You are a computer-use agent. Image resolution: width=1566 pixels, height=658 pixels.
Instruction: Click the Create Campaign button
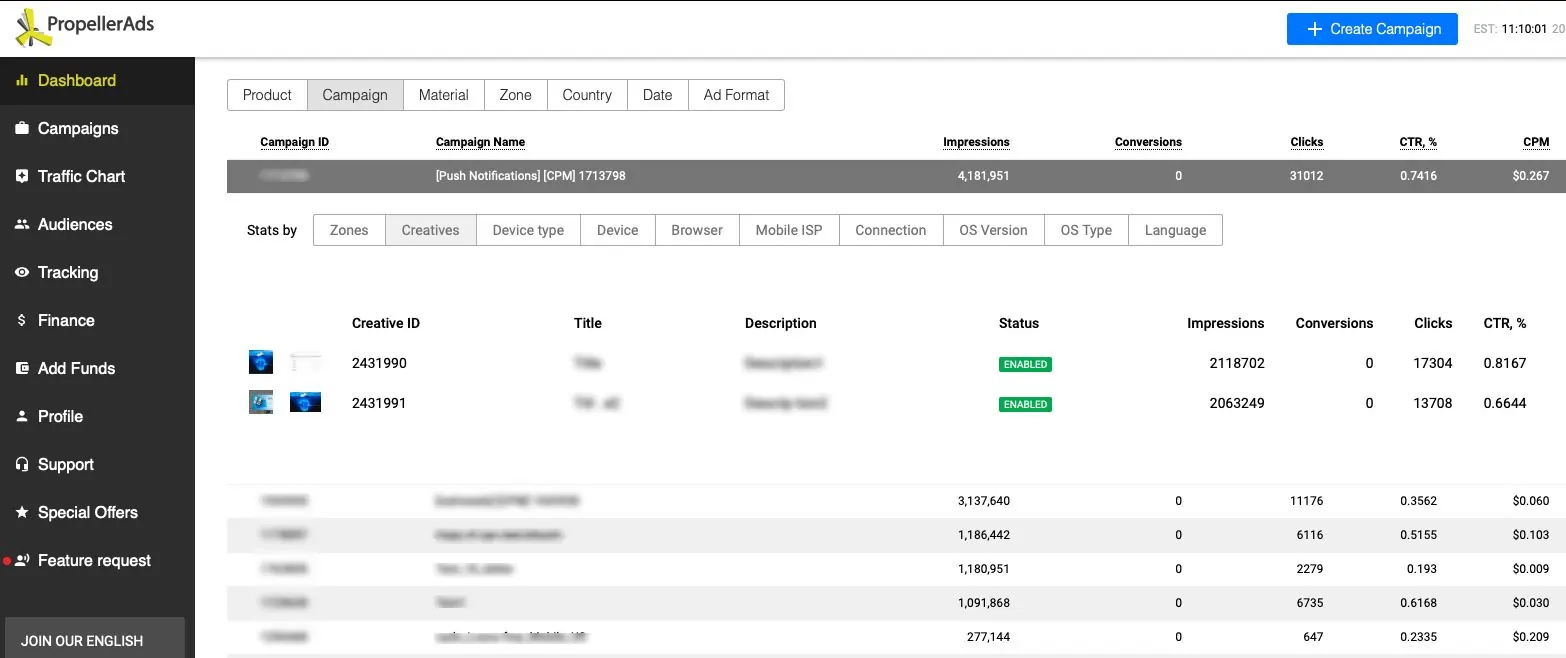(1371, 29)
